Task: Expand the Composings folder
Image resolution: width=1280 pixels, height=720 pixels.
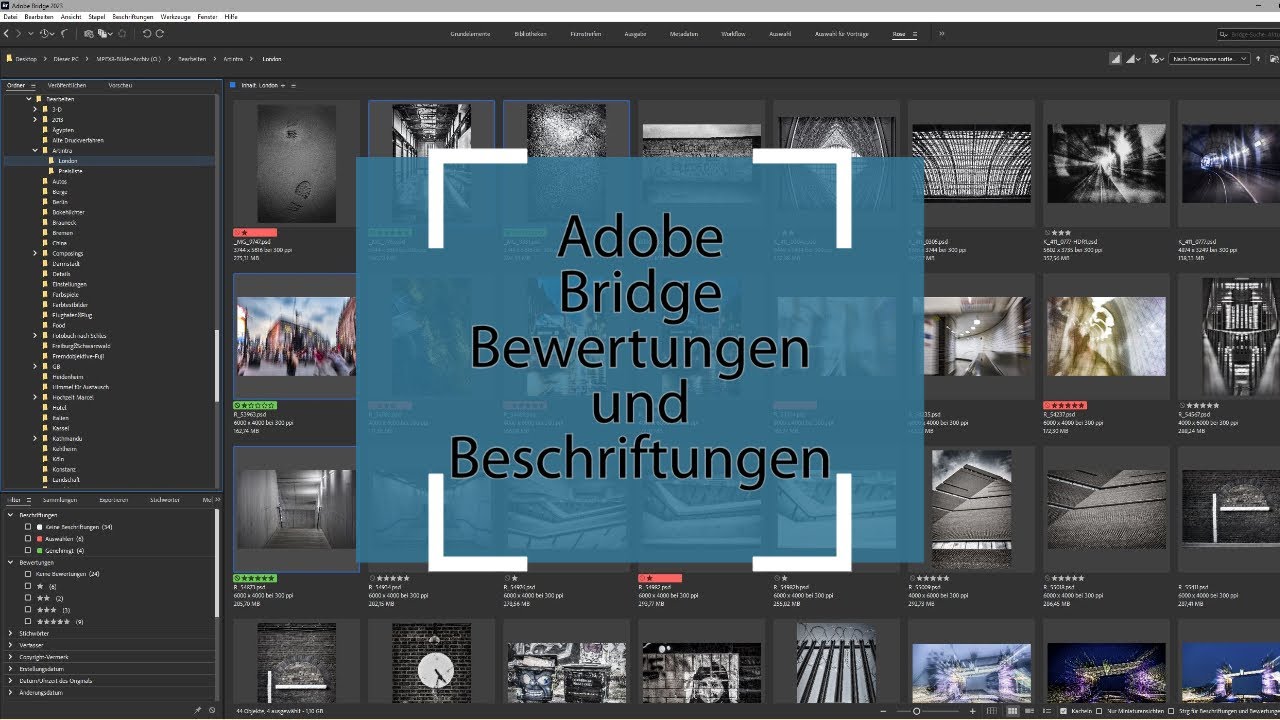Action: click(x=35, y=254)
